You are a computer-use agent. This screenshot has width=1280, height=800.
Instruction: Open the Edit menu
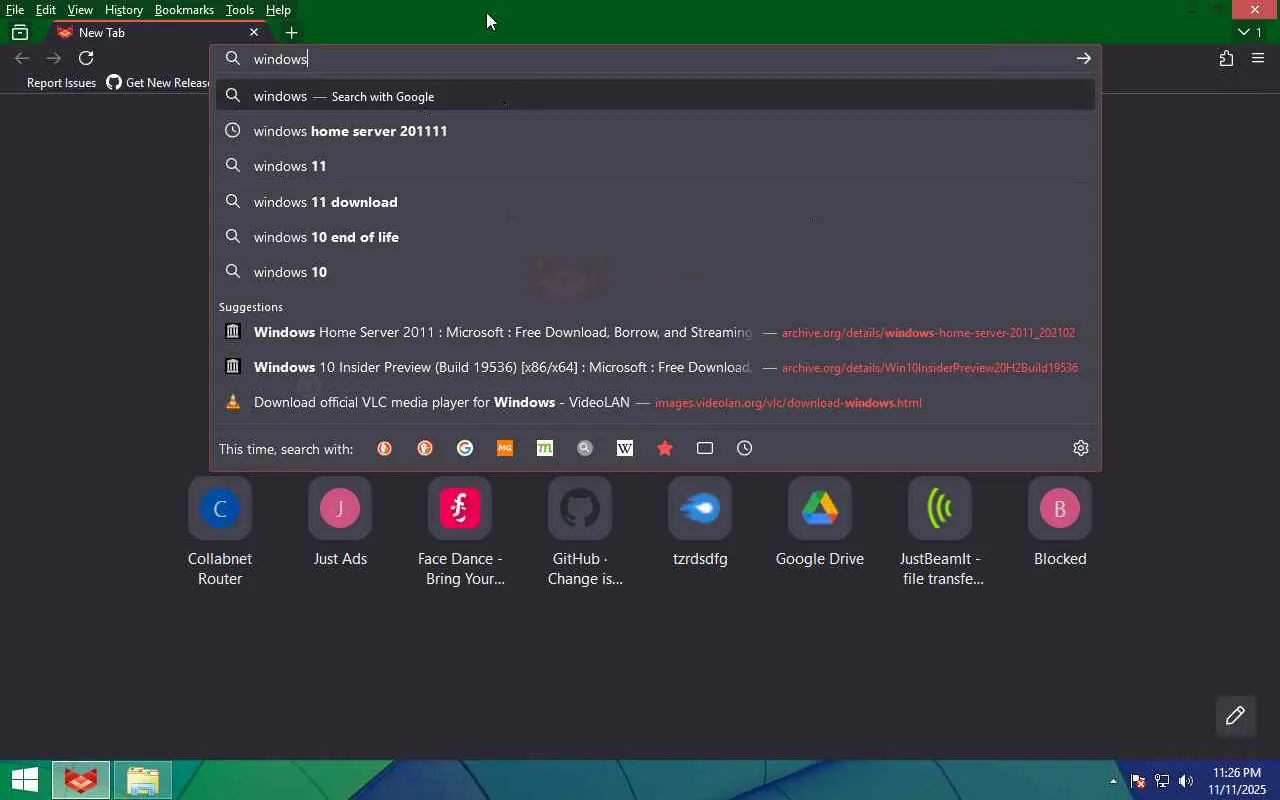point(46,10)
